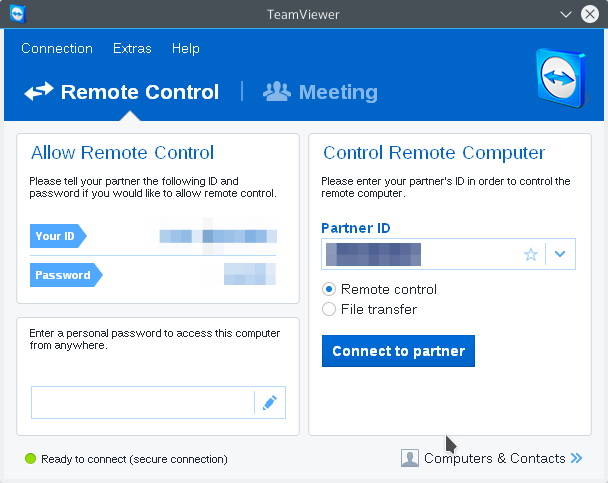Add partner to favorites with star icon
This screenshot has height=483, width=608.
click(530, 254)
